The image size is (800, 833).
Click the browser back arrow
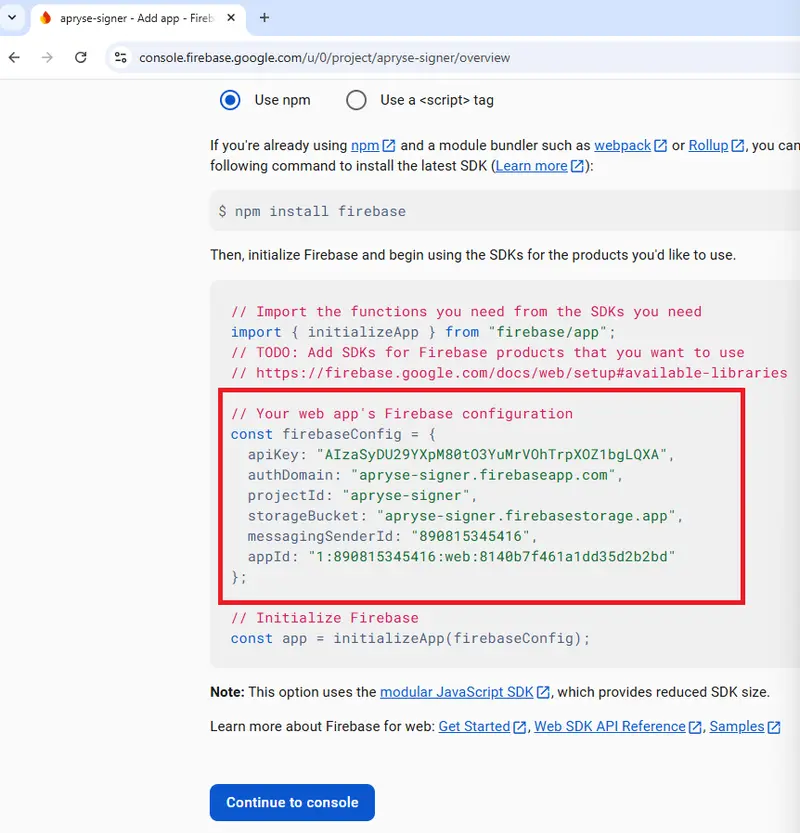14,57
